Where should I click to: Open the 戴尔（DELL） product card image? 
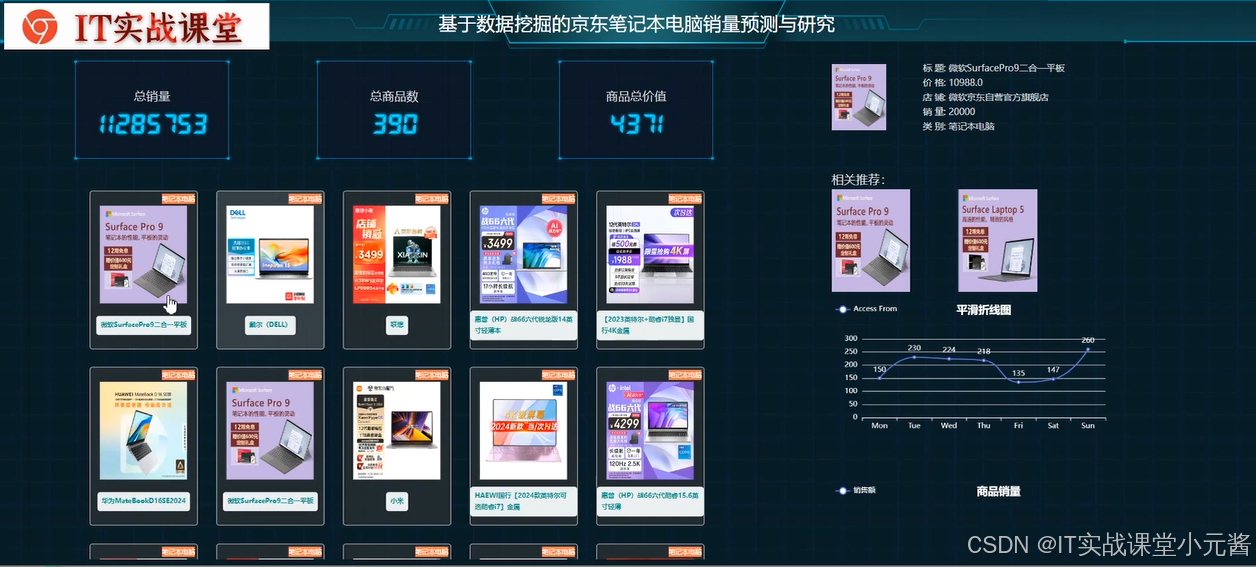click(x=270, y=254)
